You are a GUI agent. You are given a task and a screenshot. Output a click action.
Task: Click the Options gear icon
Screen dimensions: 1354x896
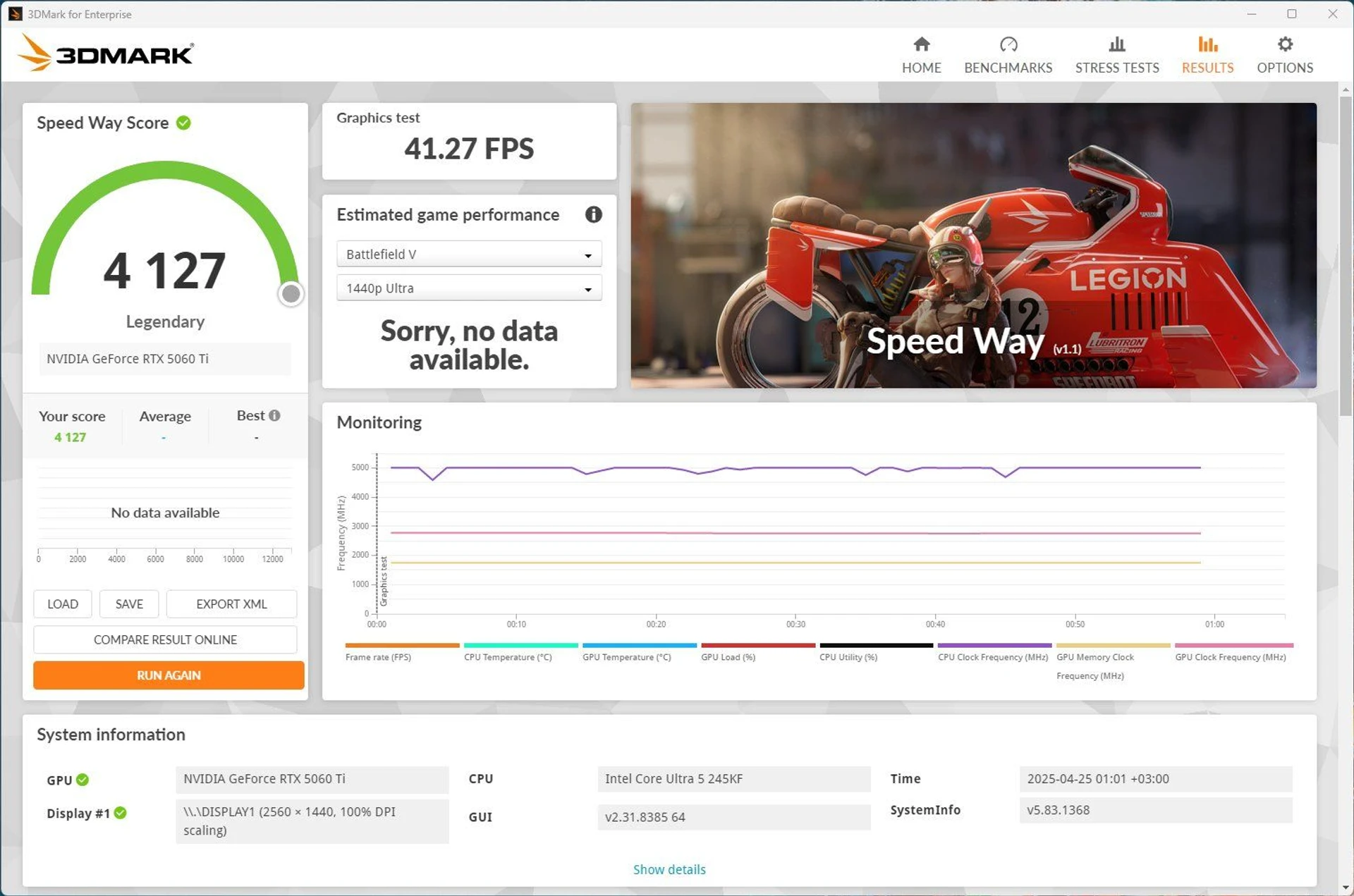1285,44
